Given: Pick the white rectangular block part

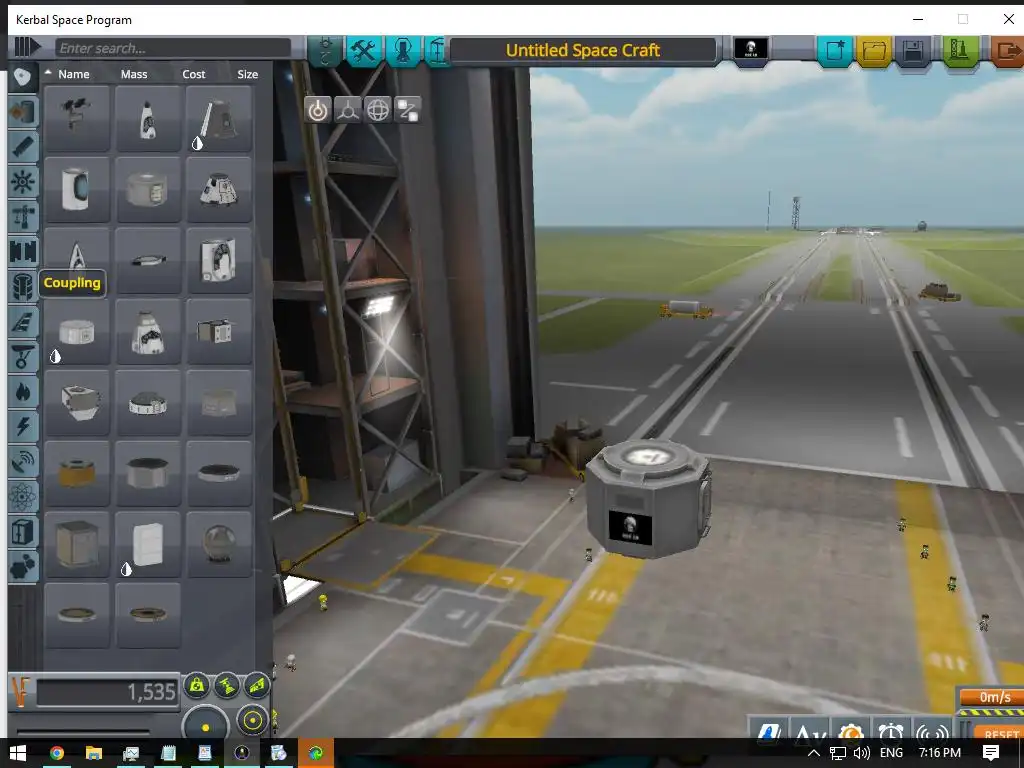Looking at the screenshot, I should [x=148, y=543].
